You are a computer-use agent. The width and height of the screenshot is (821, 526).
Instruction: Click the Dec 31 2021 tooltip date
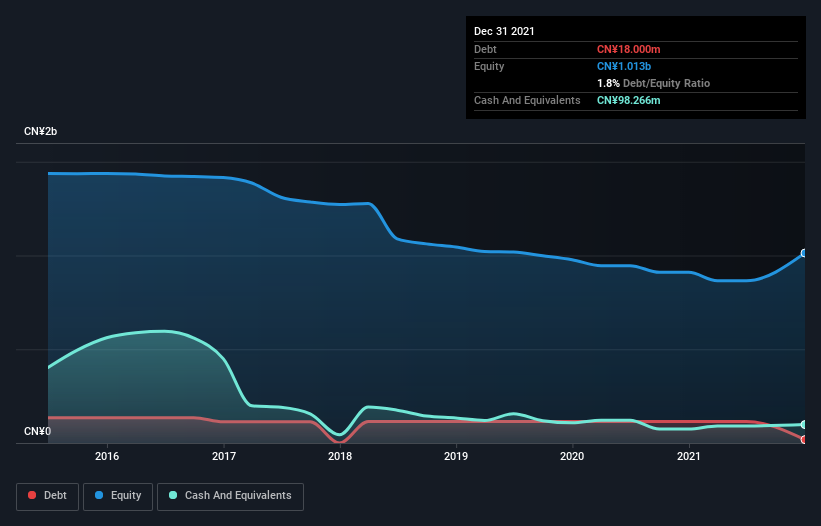(x=504, y=31)
